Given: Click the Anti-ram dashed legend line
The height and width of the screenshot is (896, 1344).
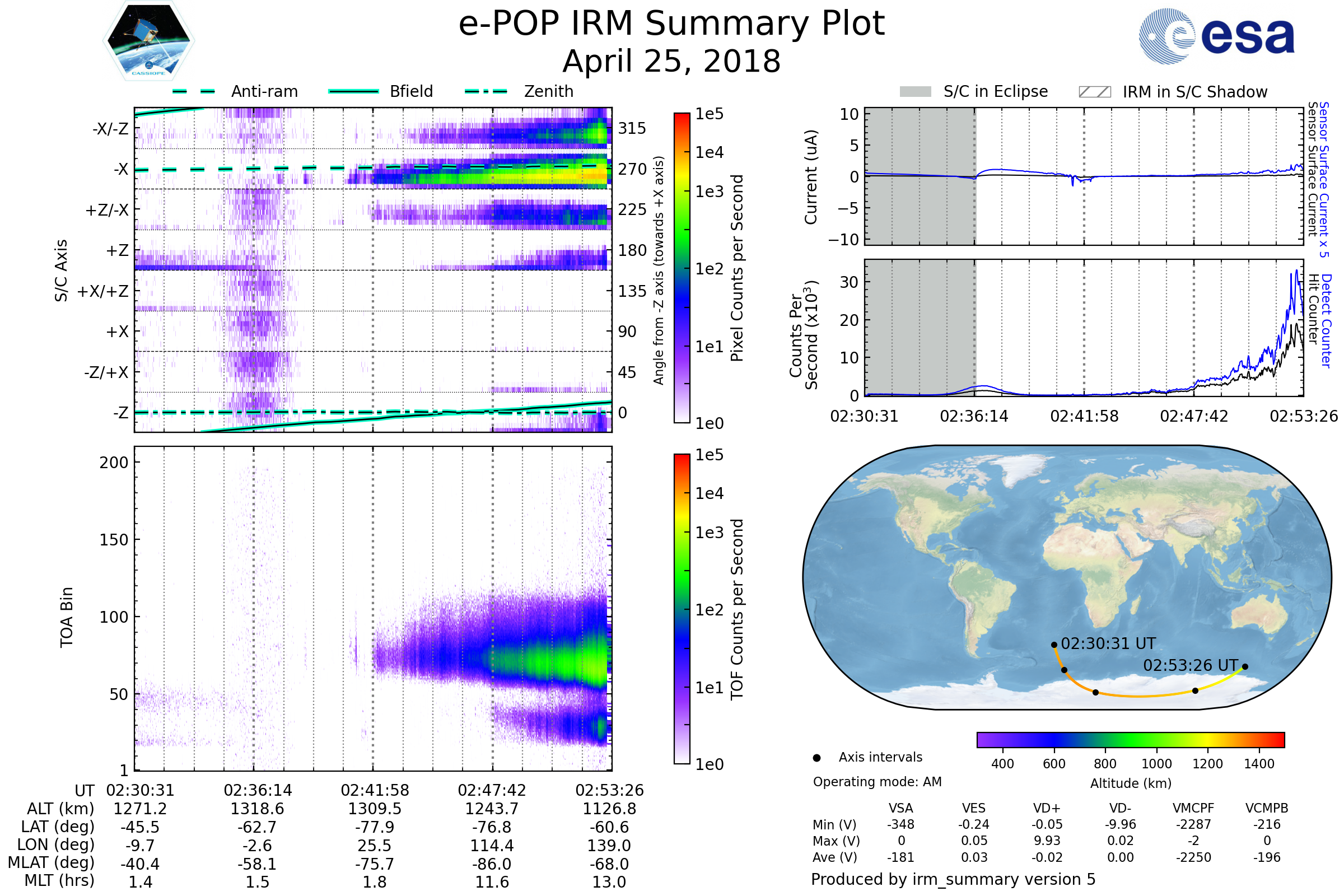Looking at the screenshot, I should (194, 91).
